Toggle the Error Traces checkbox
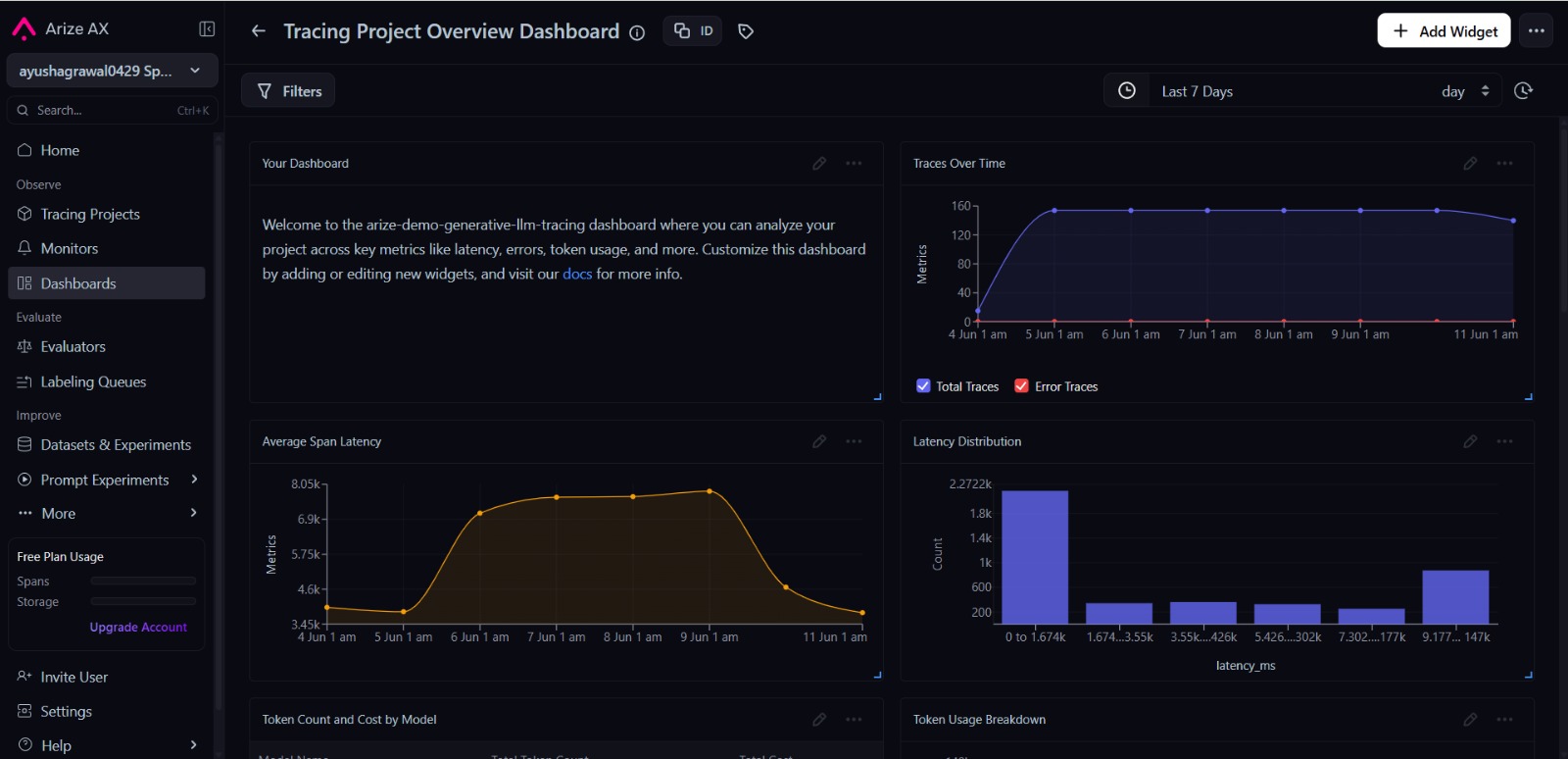 [1021, 386]
